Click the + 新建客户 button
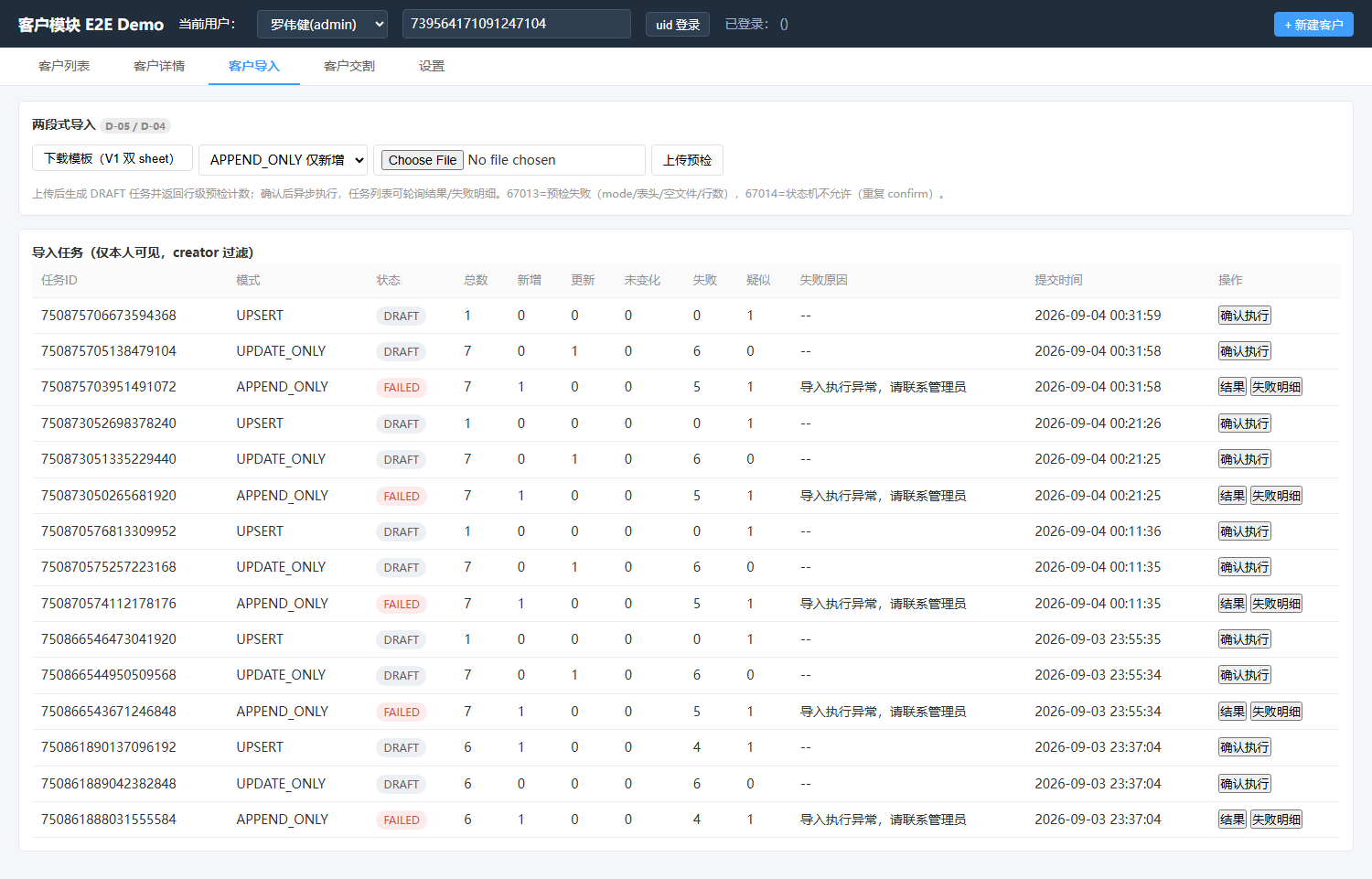 pyautogui.click(x=1313, y=25)
